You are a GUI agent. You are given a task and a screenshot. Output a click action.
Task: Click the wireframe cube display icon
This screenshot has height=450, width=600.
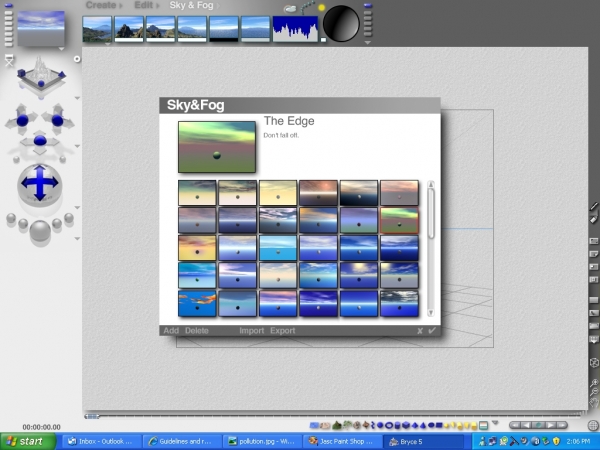594,362
